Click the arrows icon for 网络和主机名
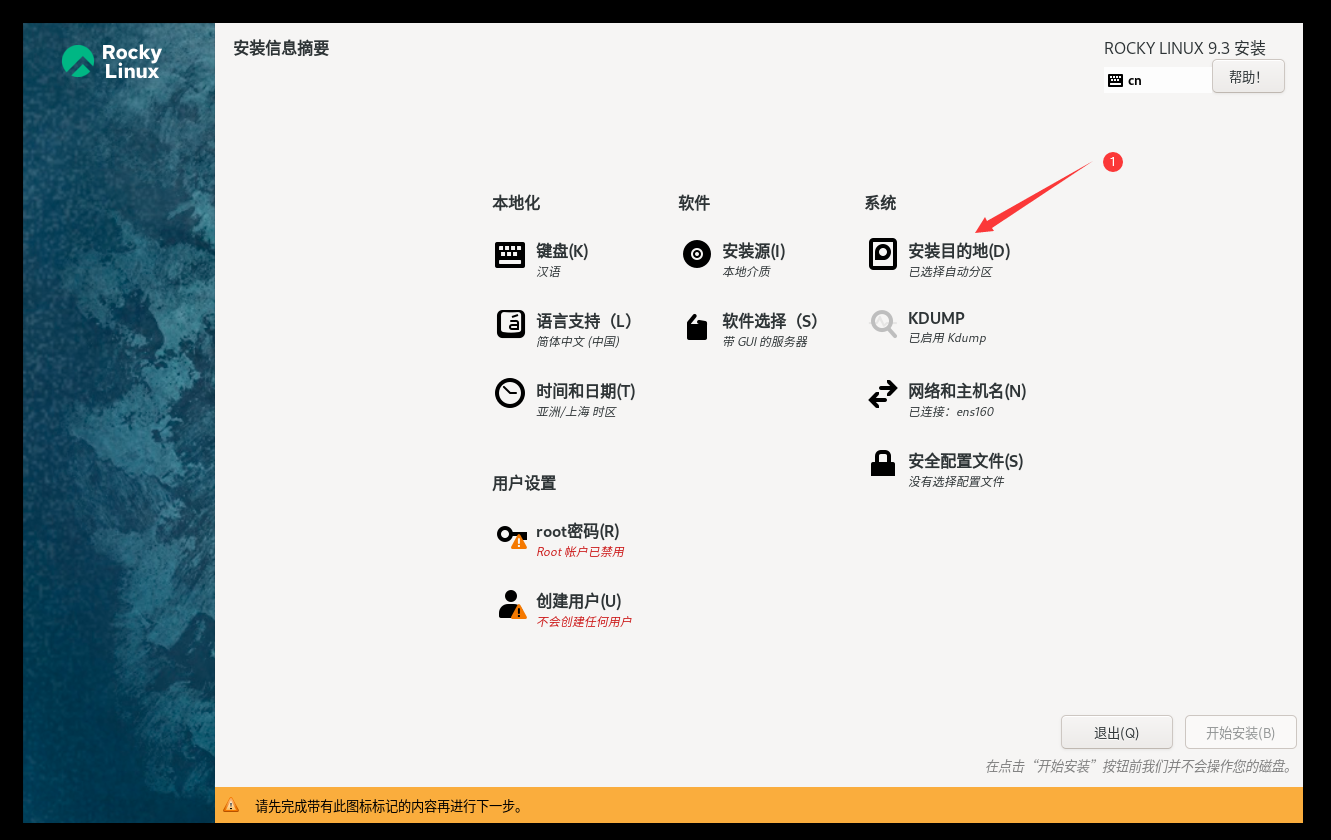The image size is (1331, 840). [x=883, y=394]
